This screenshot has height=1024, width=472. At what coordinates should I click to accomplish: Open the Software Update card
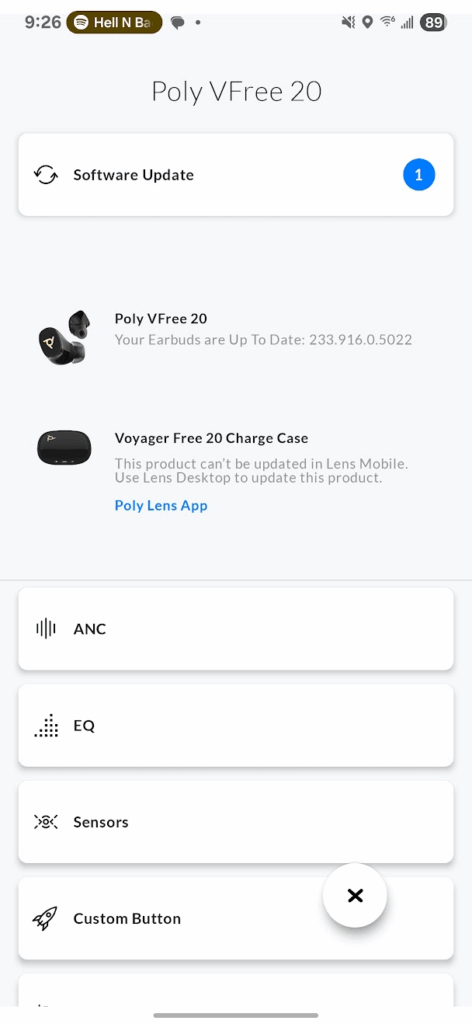pyautogui.click(x=236, y=175)
